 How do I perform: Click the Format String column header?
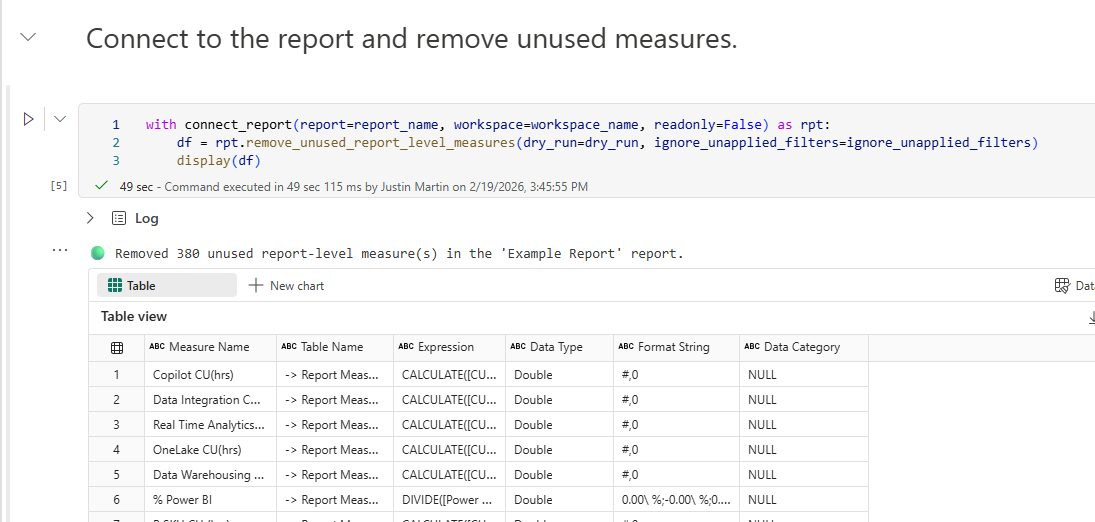click(673, 347)
